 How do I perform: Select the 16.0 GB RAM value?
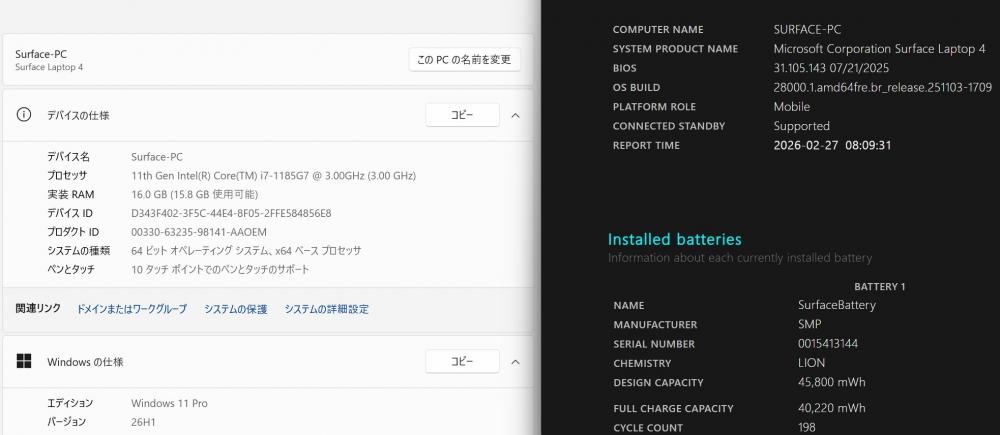pos(195,194)
